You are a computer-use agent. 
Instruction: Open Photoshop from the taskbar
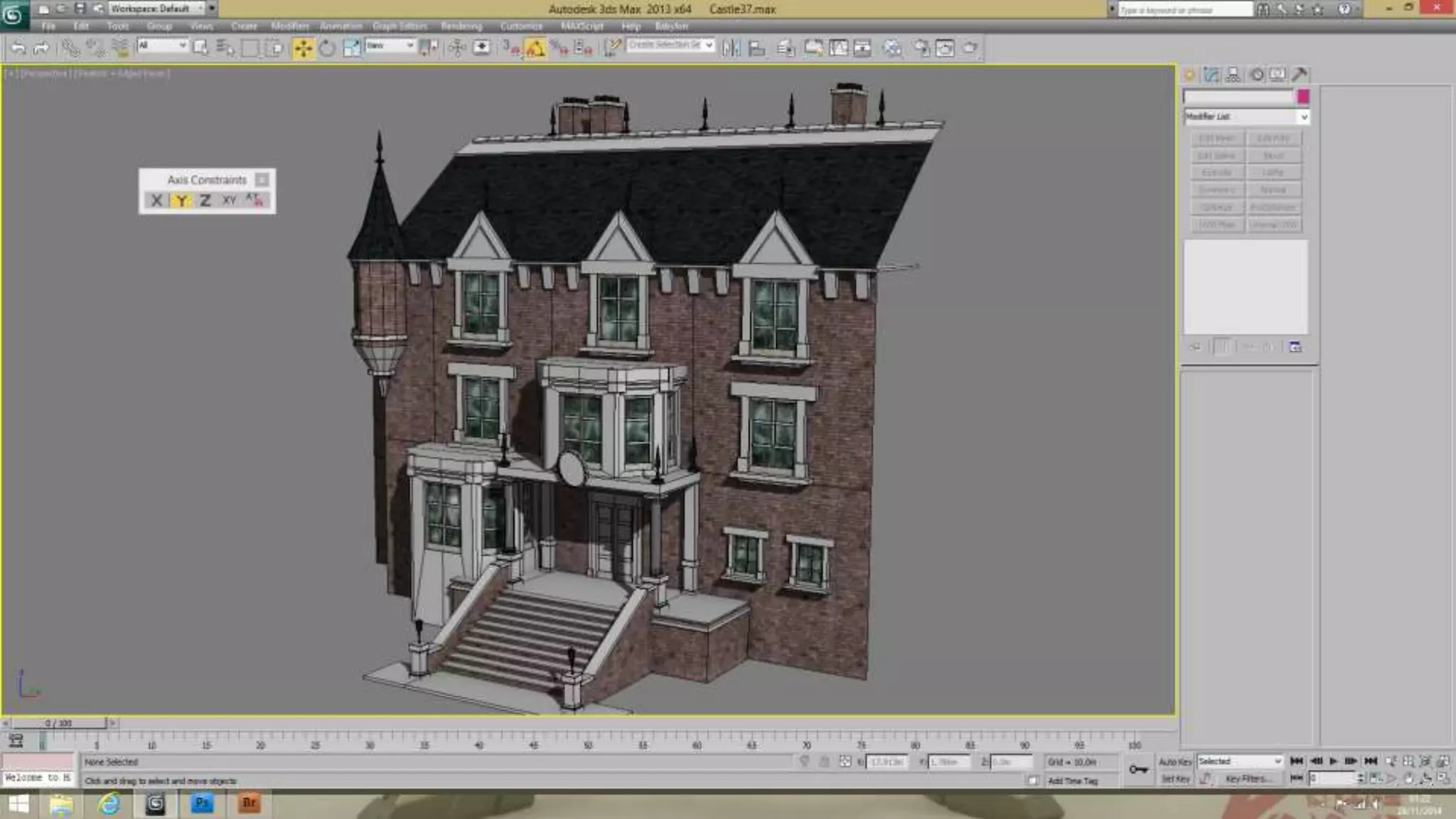point(202,803)
